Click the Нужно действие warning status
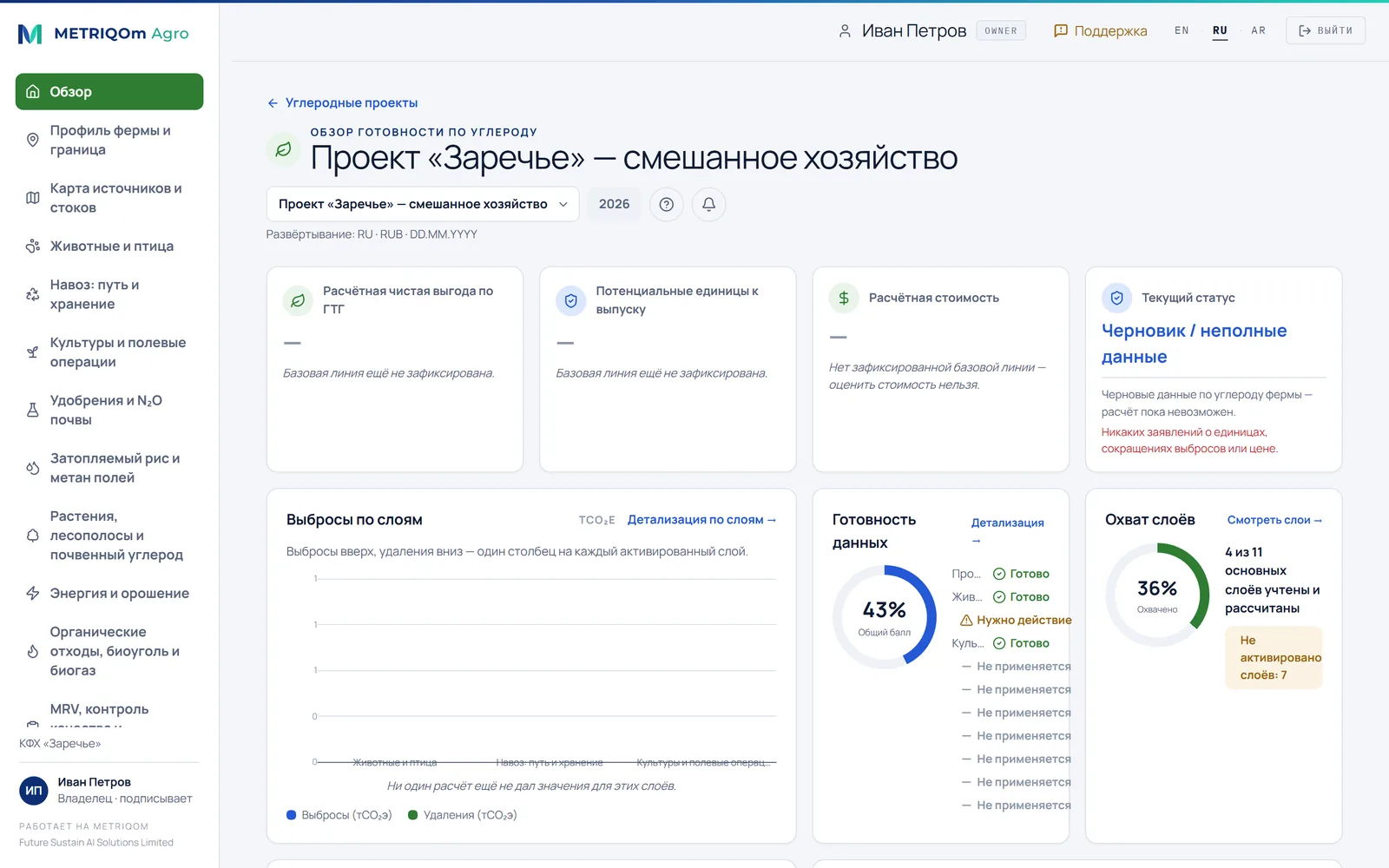 click(1016, 620)
